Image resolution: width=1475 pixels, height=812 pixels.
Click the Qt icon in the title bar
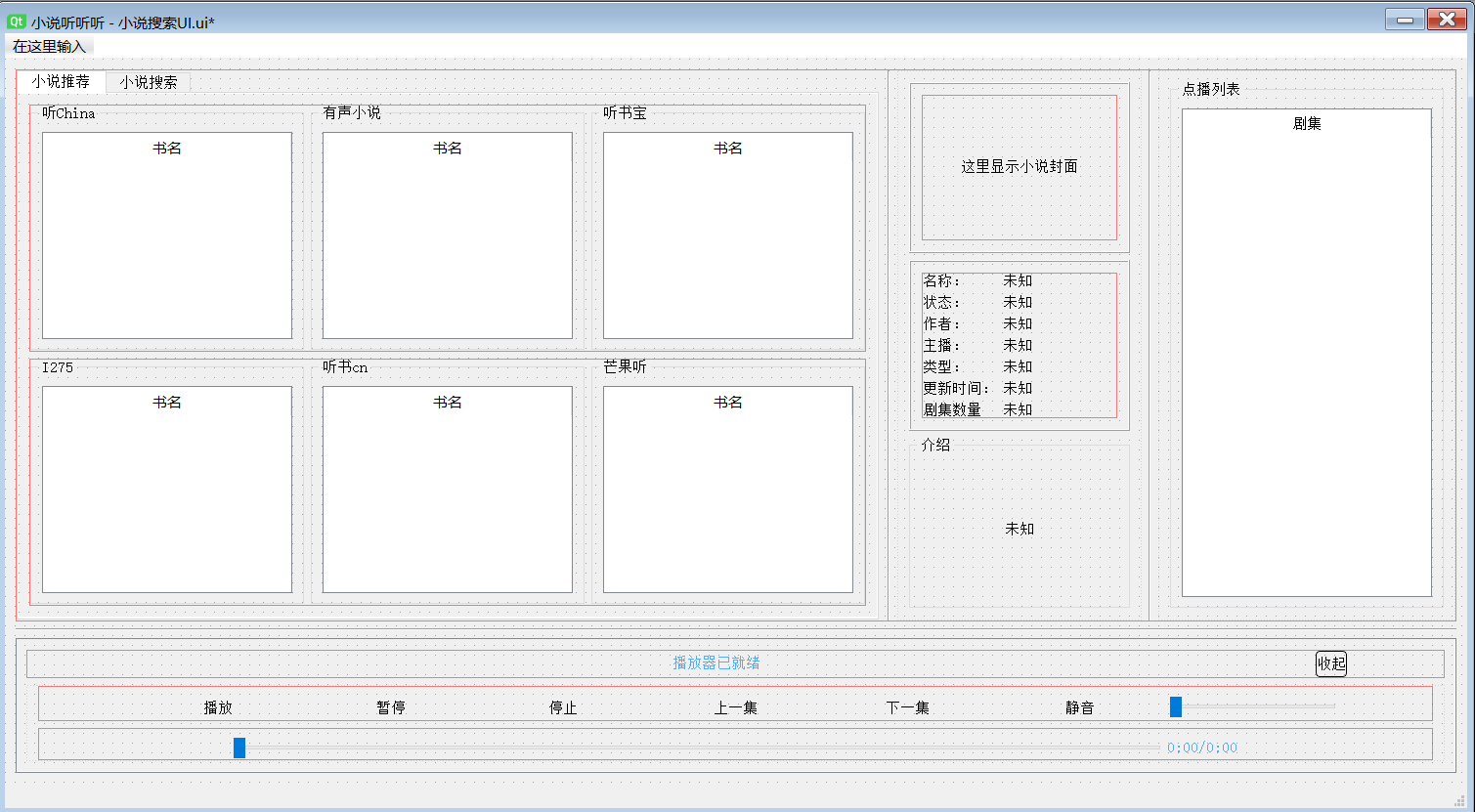(16, 21)
